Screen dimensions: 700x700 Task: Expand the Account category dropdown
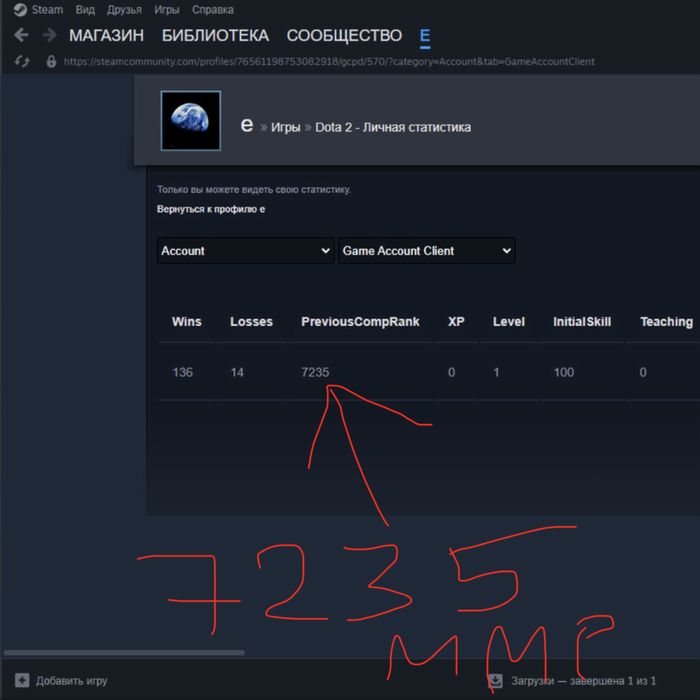[246, 250]
